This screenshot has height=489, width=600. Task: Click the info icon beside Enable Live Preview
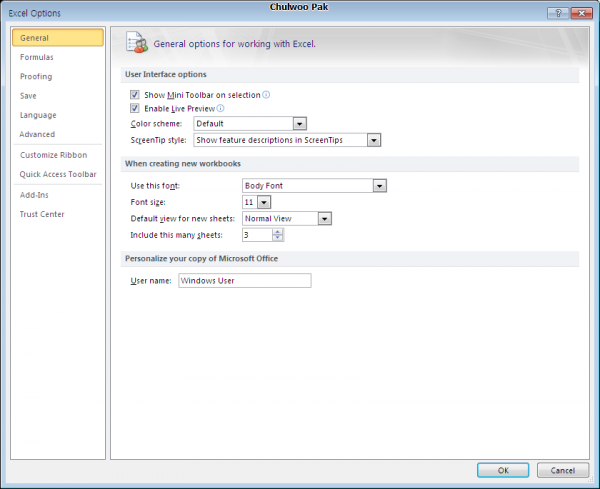tap(220, 108)
